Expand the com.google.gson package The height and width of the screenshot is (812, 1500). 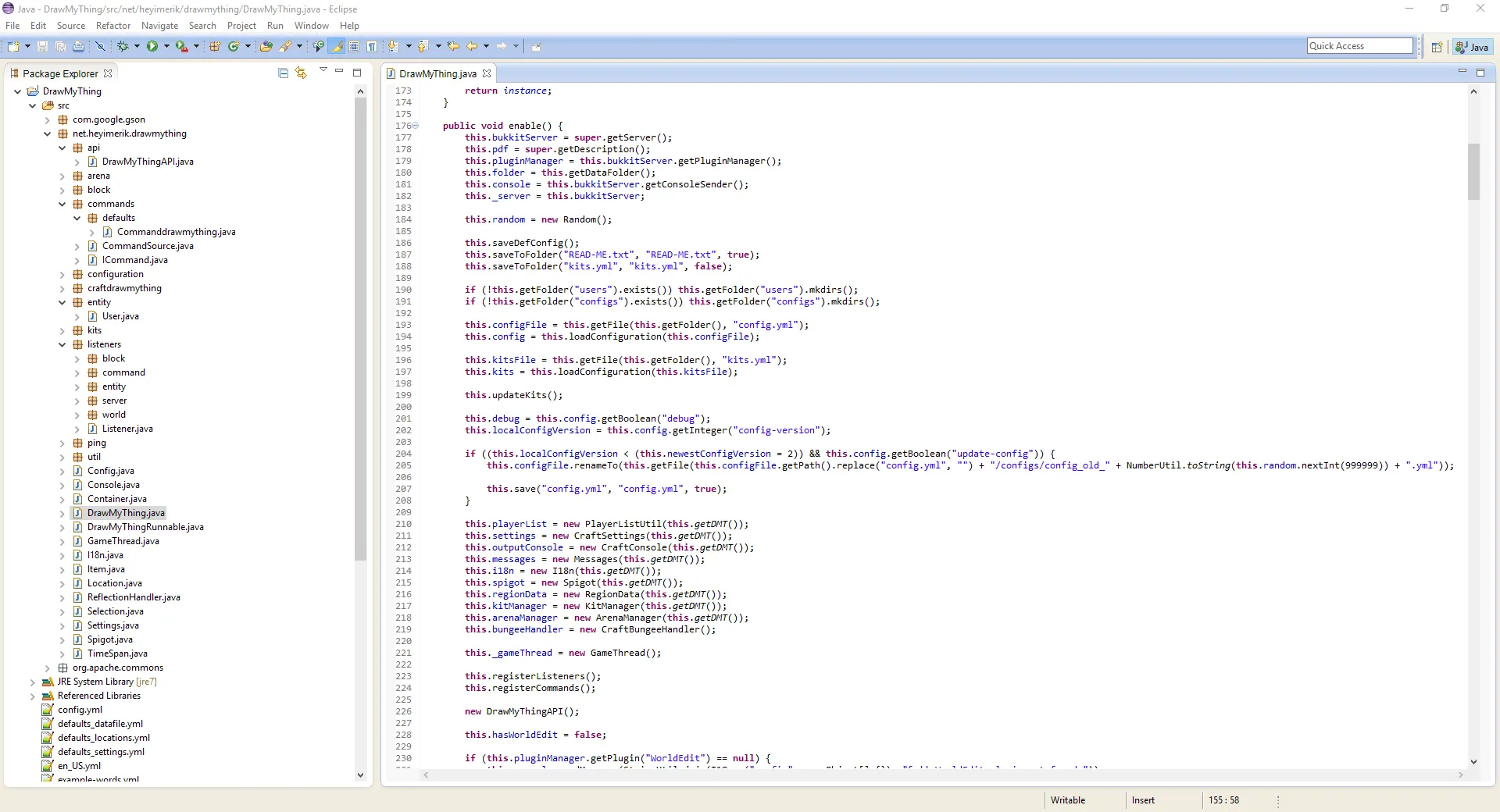click(48, 120)
